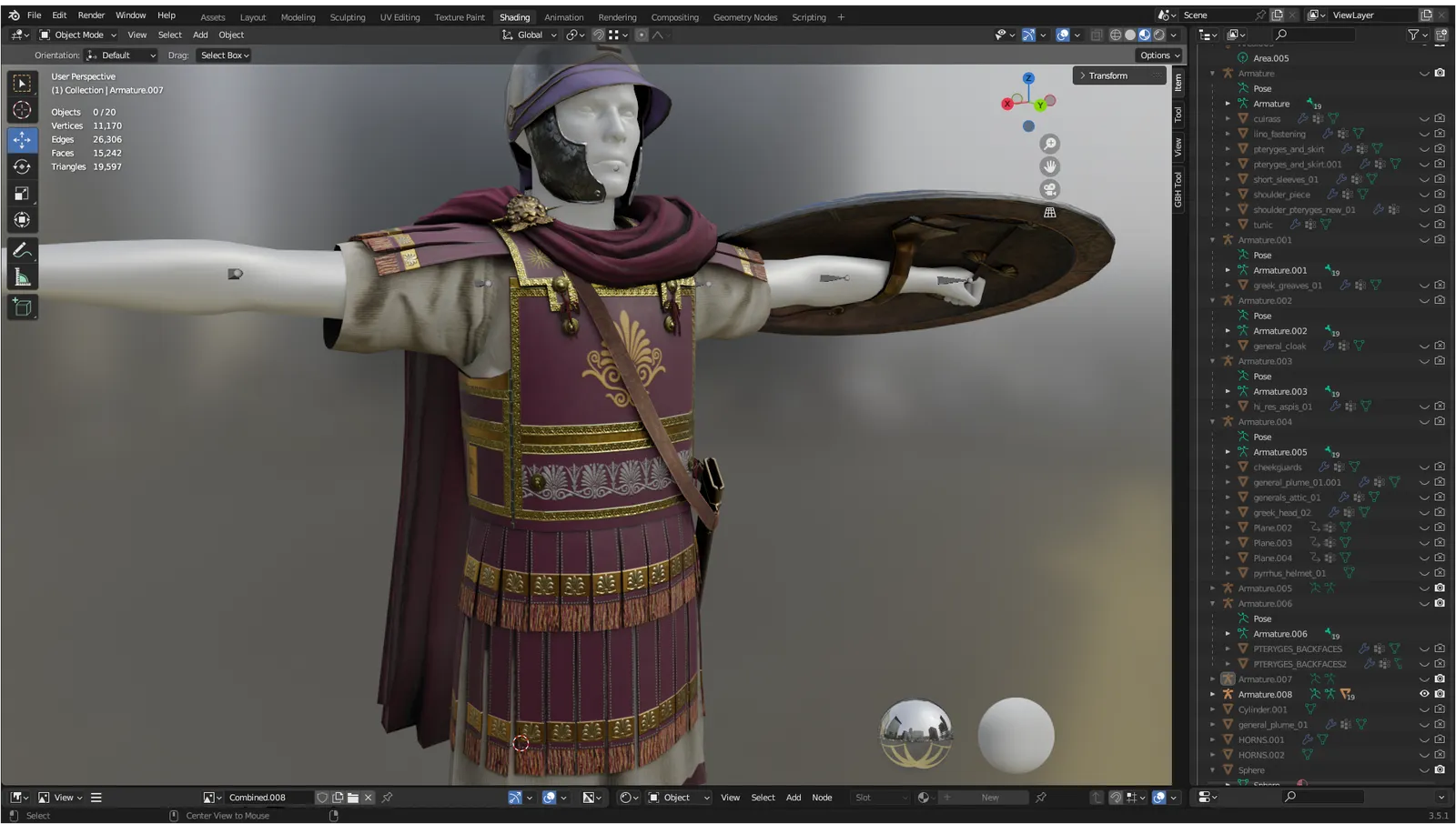Screen dimensions: 1456x824
Task: Open the Drag Select Box dropdown
Action: point(224,55)
